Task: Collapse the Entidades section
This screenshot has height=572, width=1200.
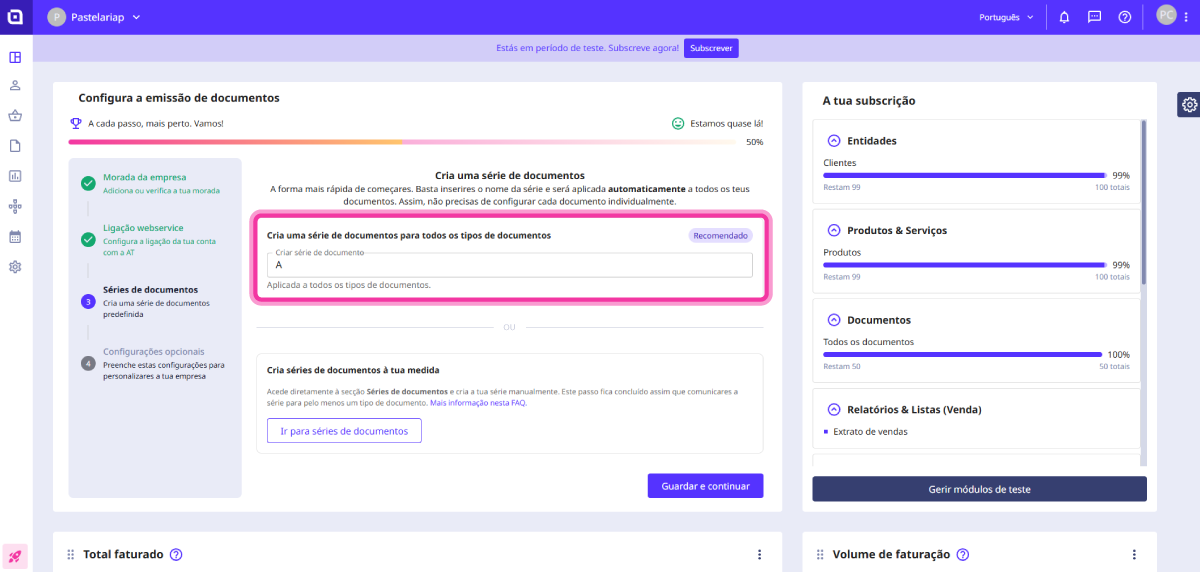Action: tap(834, 141)
